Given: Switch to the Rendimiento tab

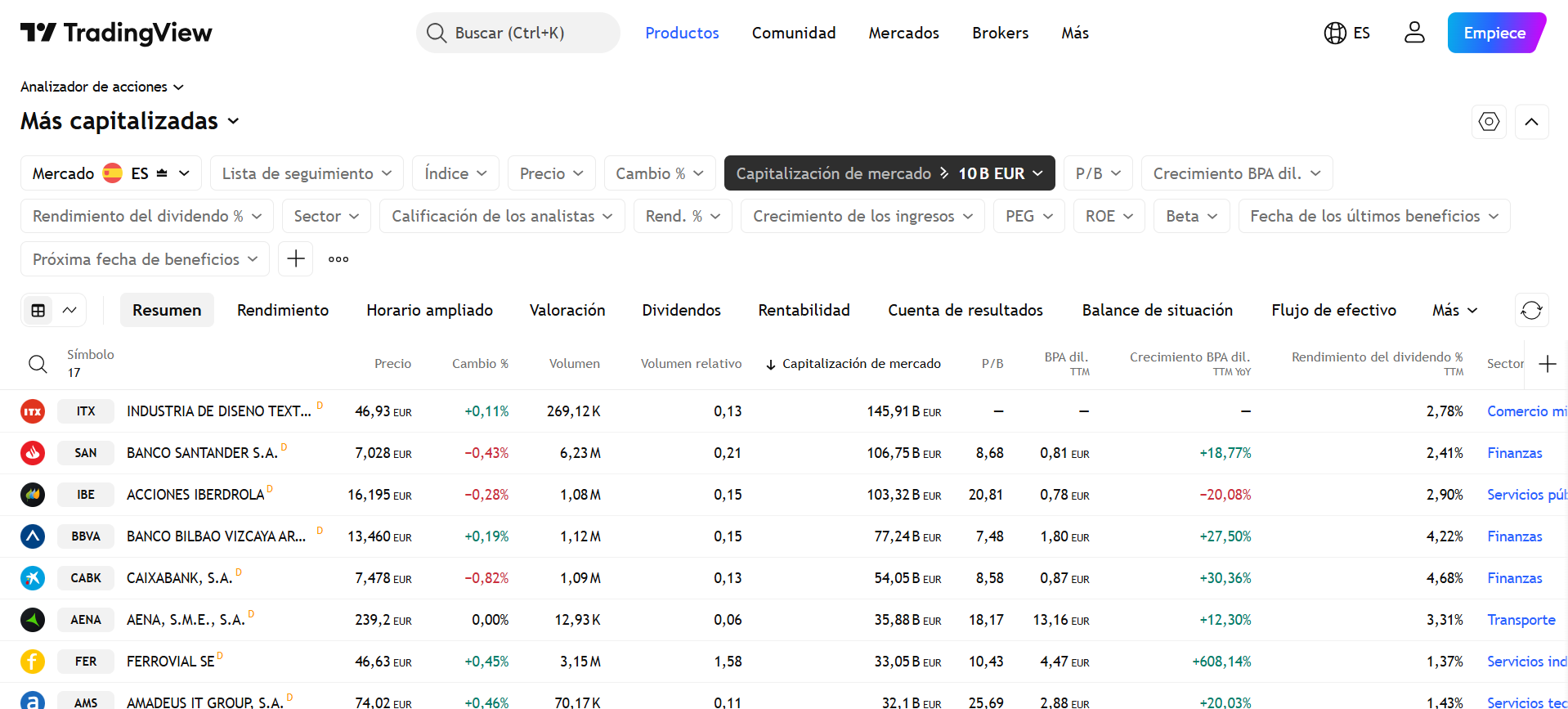Looking at the screenshot, I should pos(283,310).
